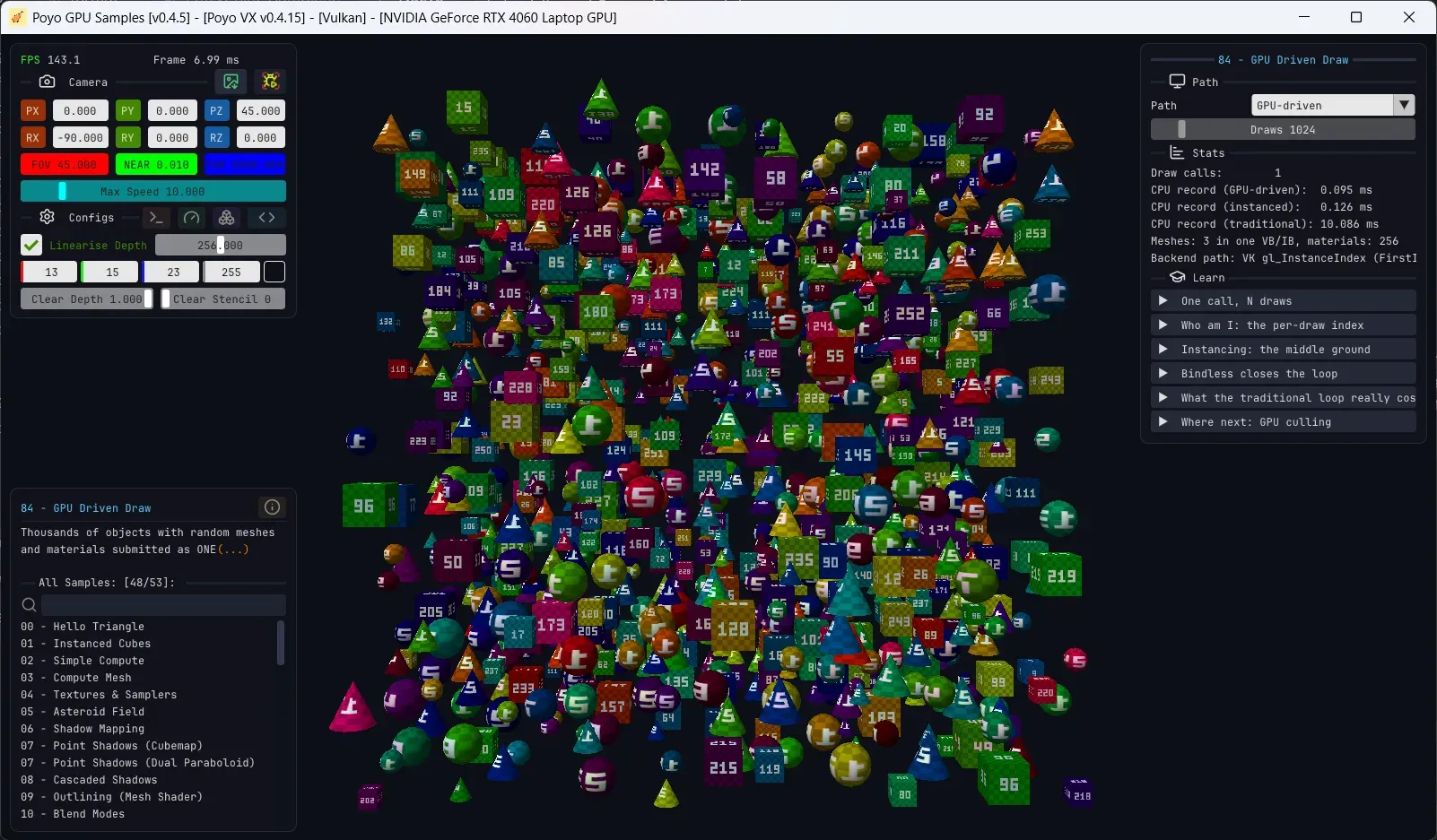Select sample 00 - Hello Triangle
This screenshot has height=840, width=1437.
point(83,627)
